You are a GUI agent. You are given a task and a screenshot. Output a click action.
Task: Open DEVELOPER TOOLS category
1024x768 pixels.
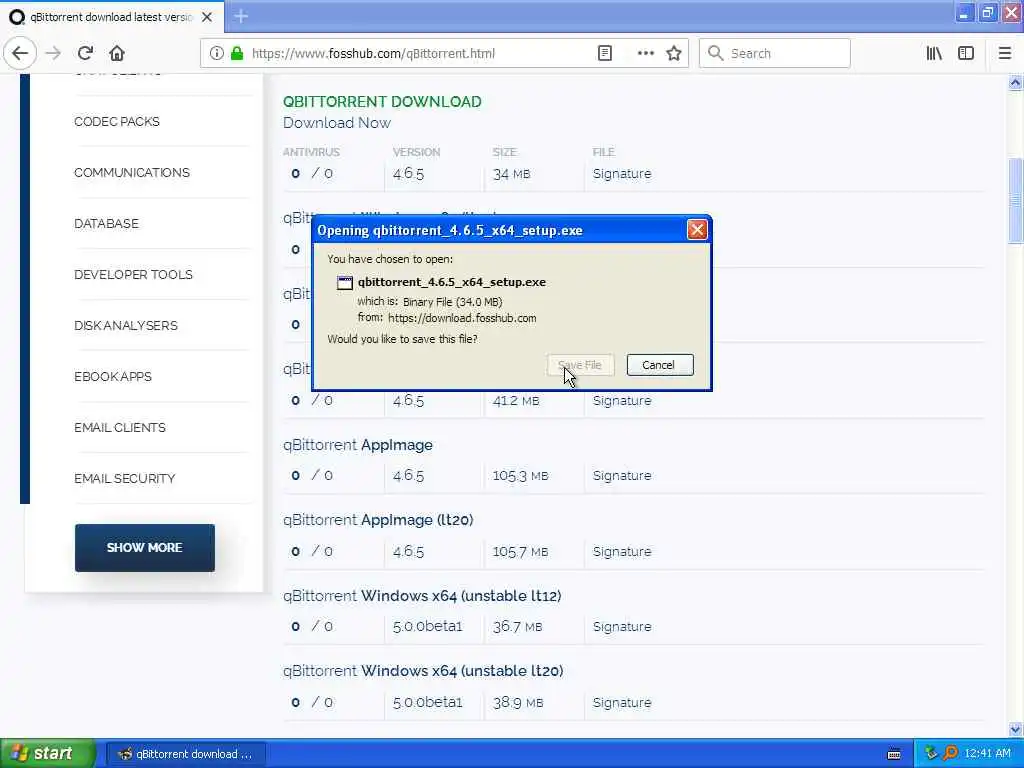[x=133, y=274]
